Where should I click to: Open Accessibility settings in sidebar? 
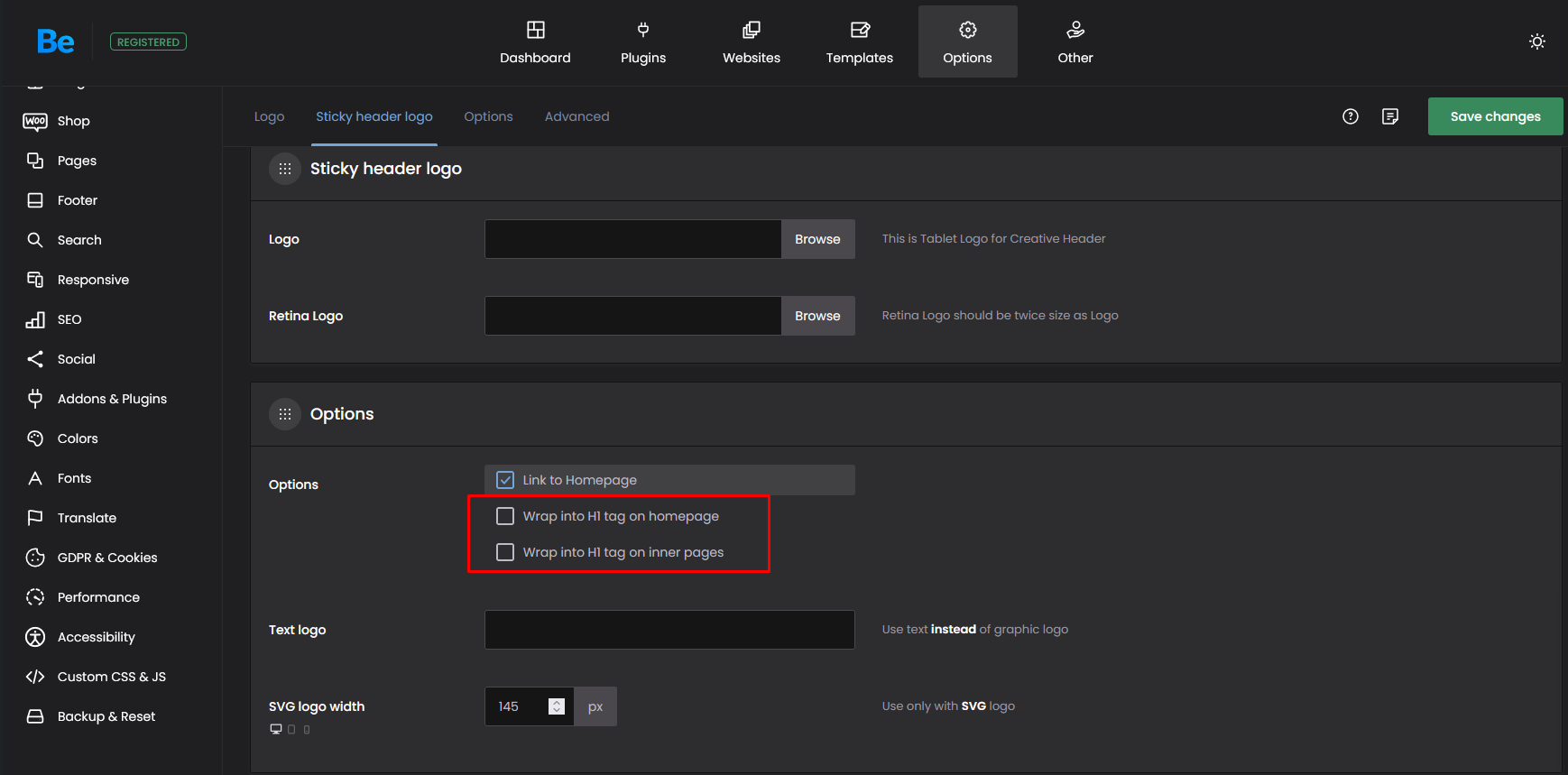[x=96, y=637]
